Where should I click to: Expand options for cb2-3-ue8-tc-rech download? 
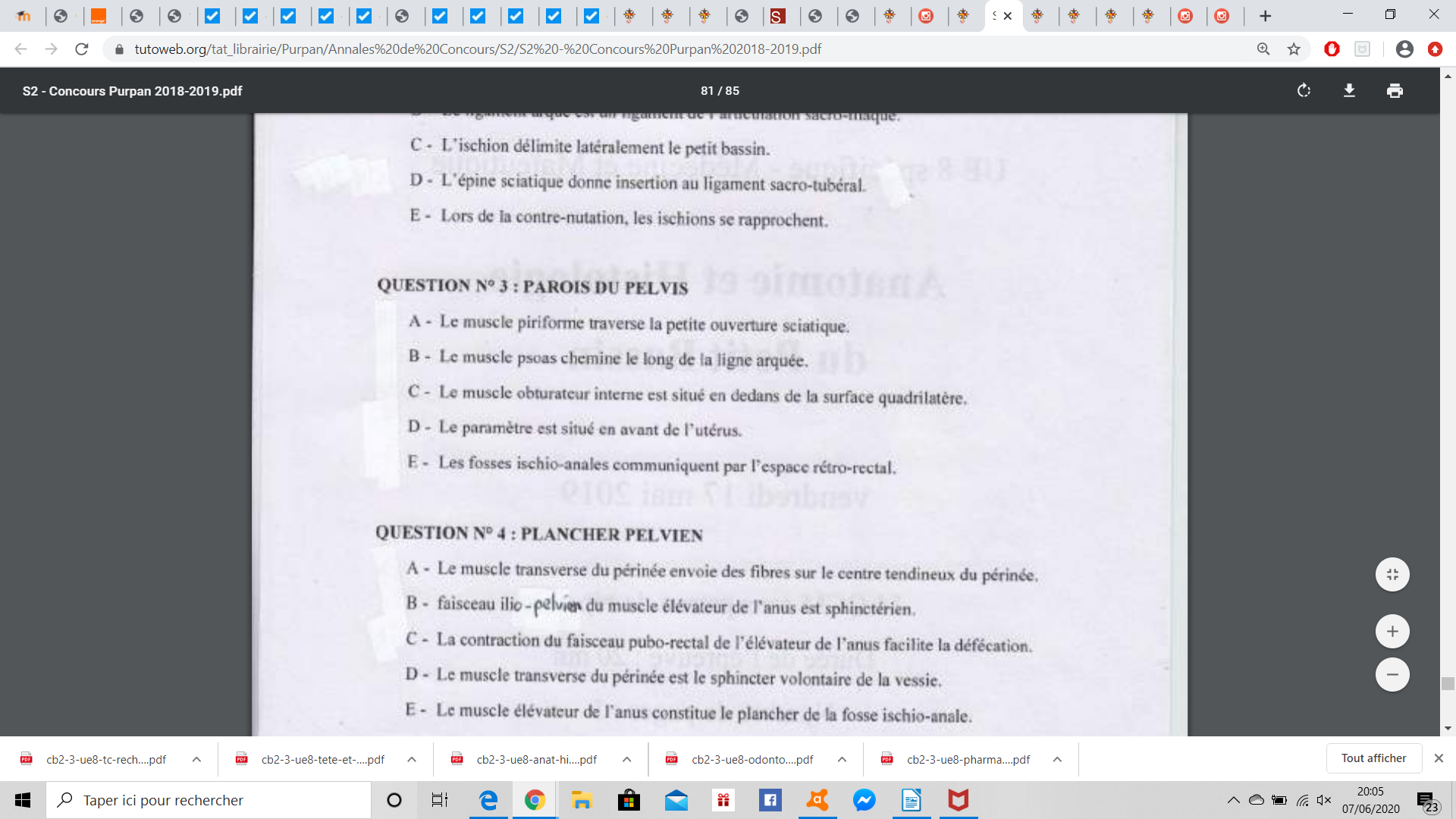pos(196,759)
